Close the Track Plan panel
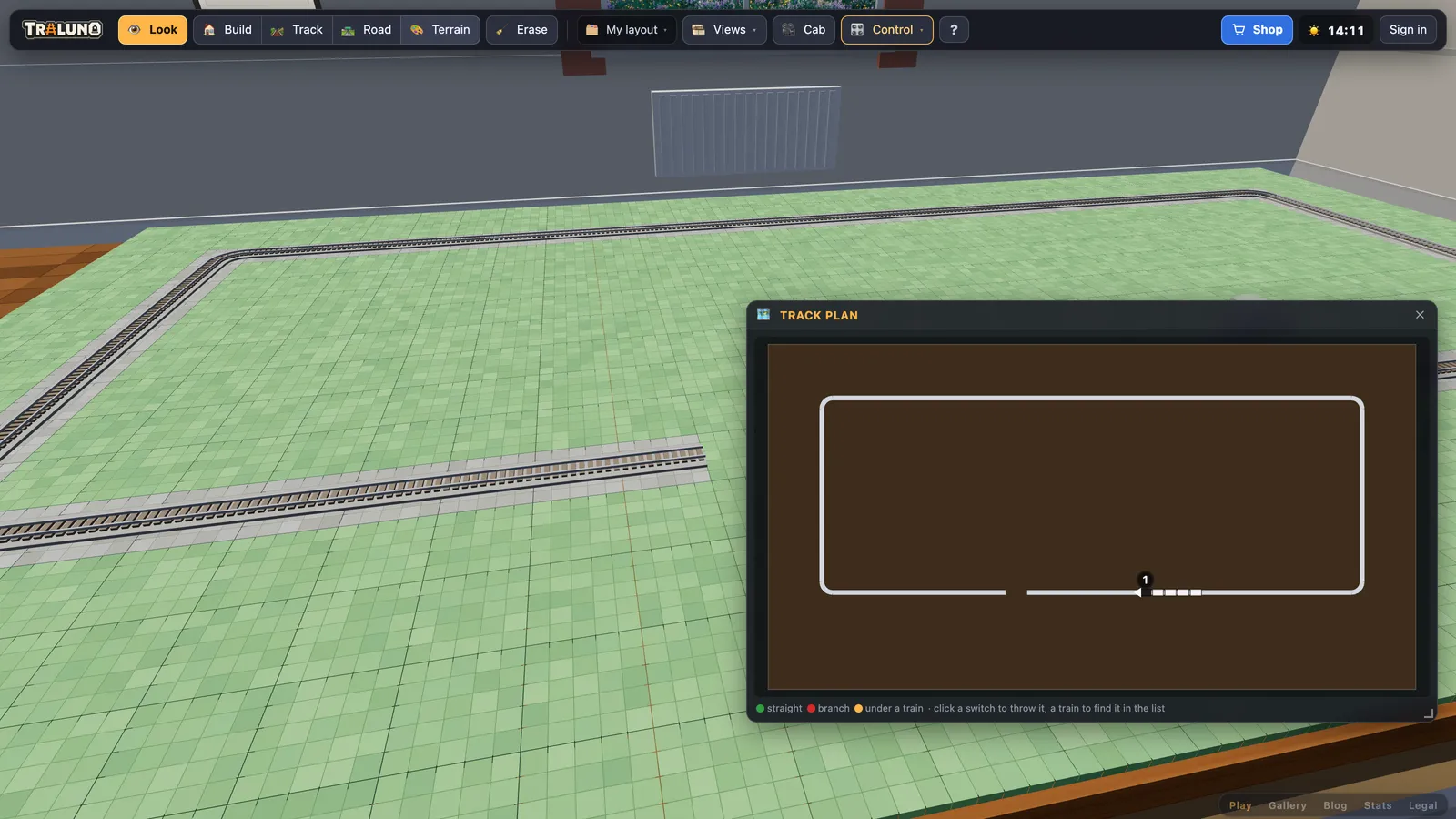Screen dimensions: 1456x819 pos(1420,315)
